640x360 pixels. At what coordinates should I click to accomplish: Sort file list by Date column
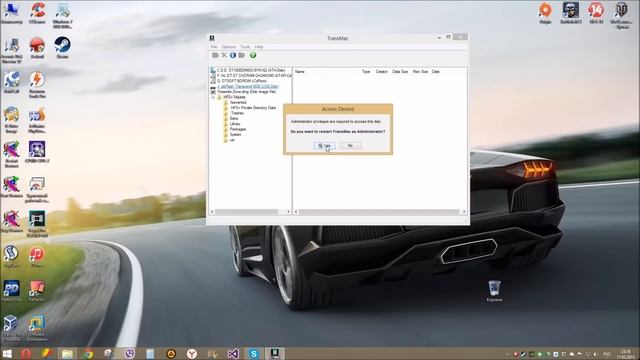point(436,71)
